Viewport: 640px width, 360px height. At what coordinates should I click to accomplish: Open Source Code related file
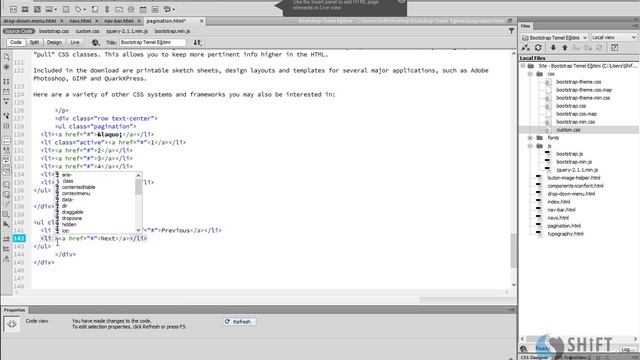pos(18,31)
